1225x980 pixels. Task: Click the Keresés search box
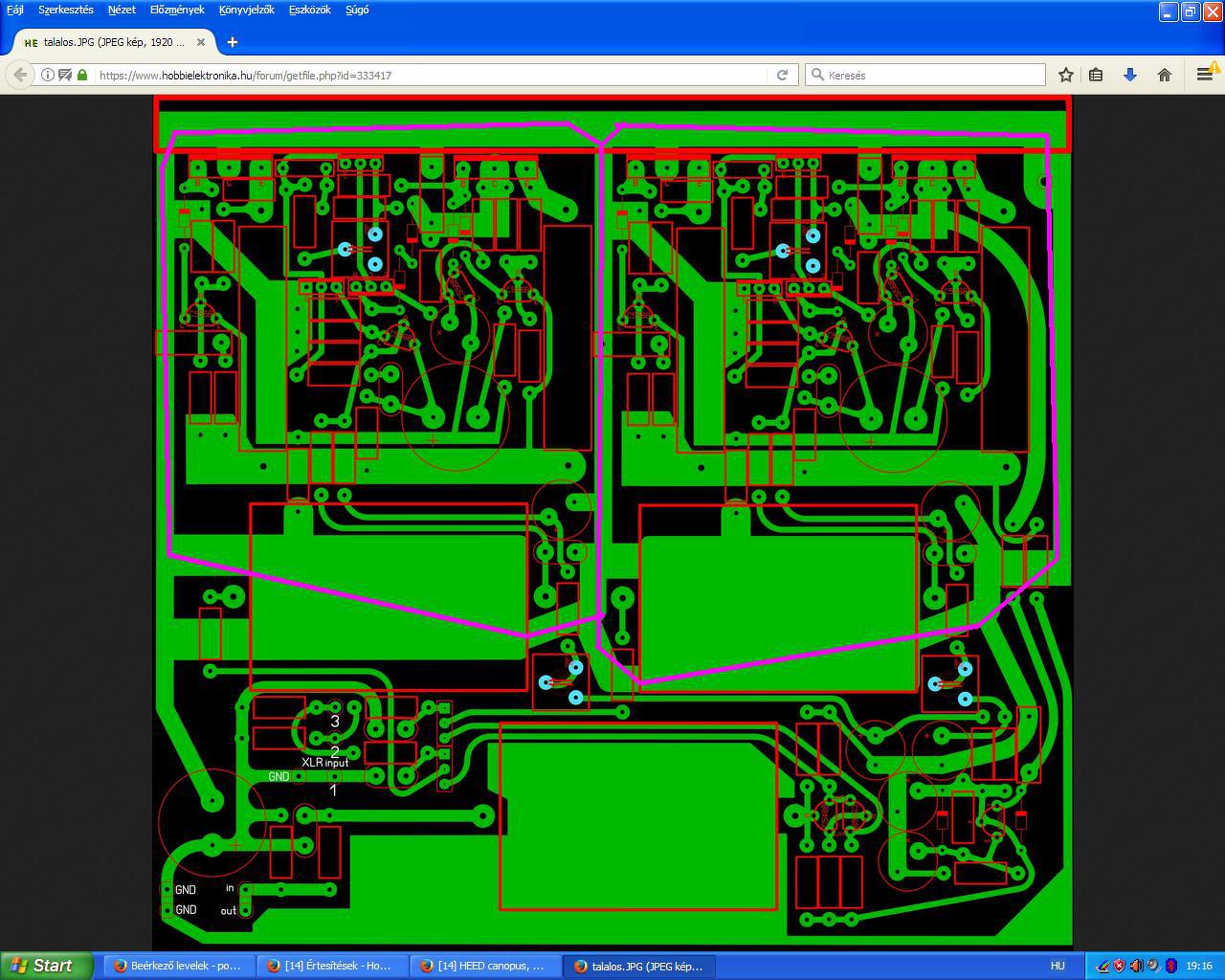(925, 75)
